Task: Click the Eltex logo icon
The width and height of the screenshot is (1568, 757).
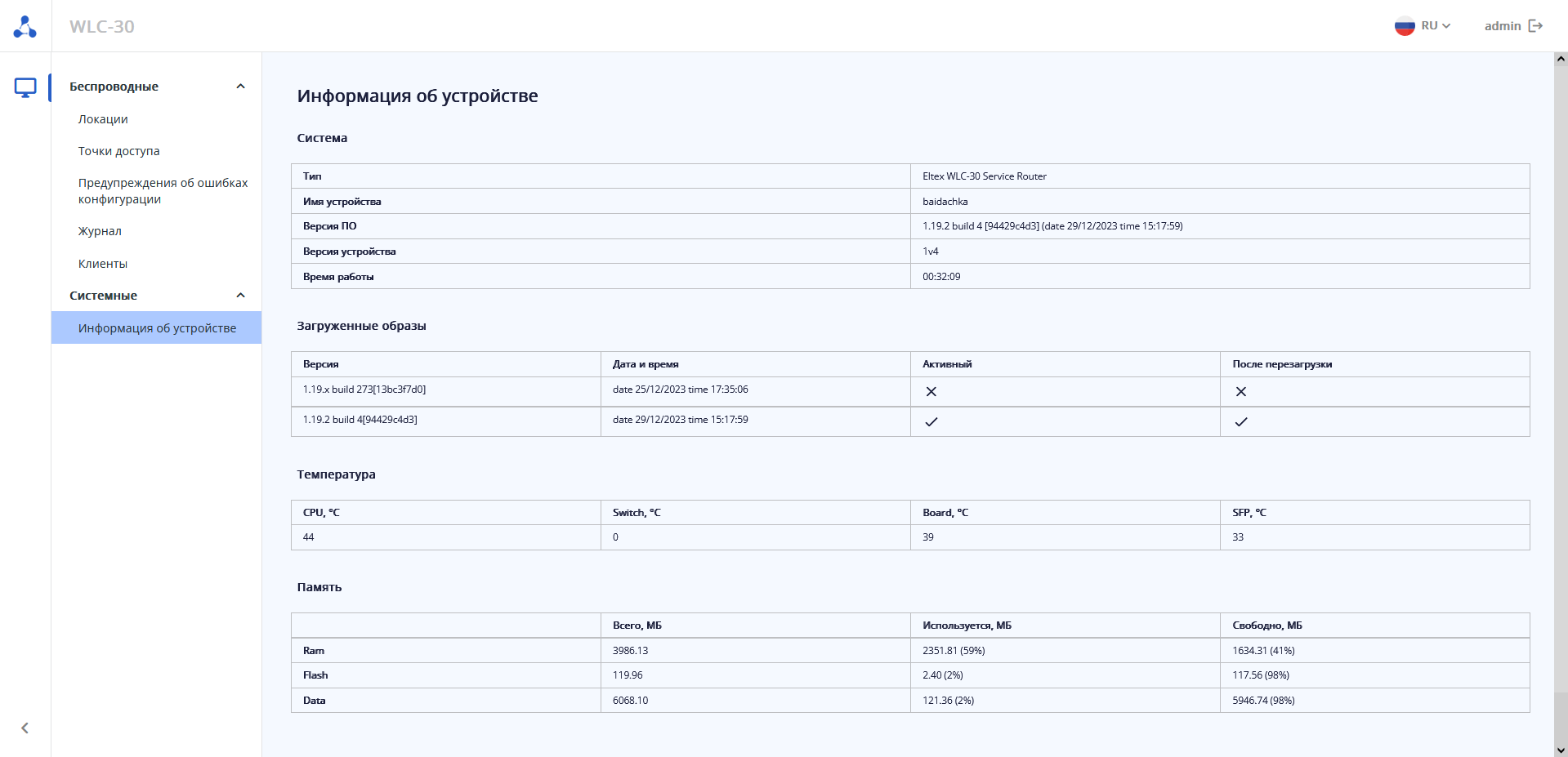Action: pos(25,27)
